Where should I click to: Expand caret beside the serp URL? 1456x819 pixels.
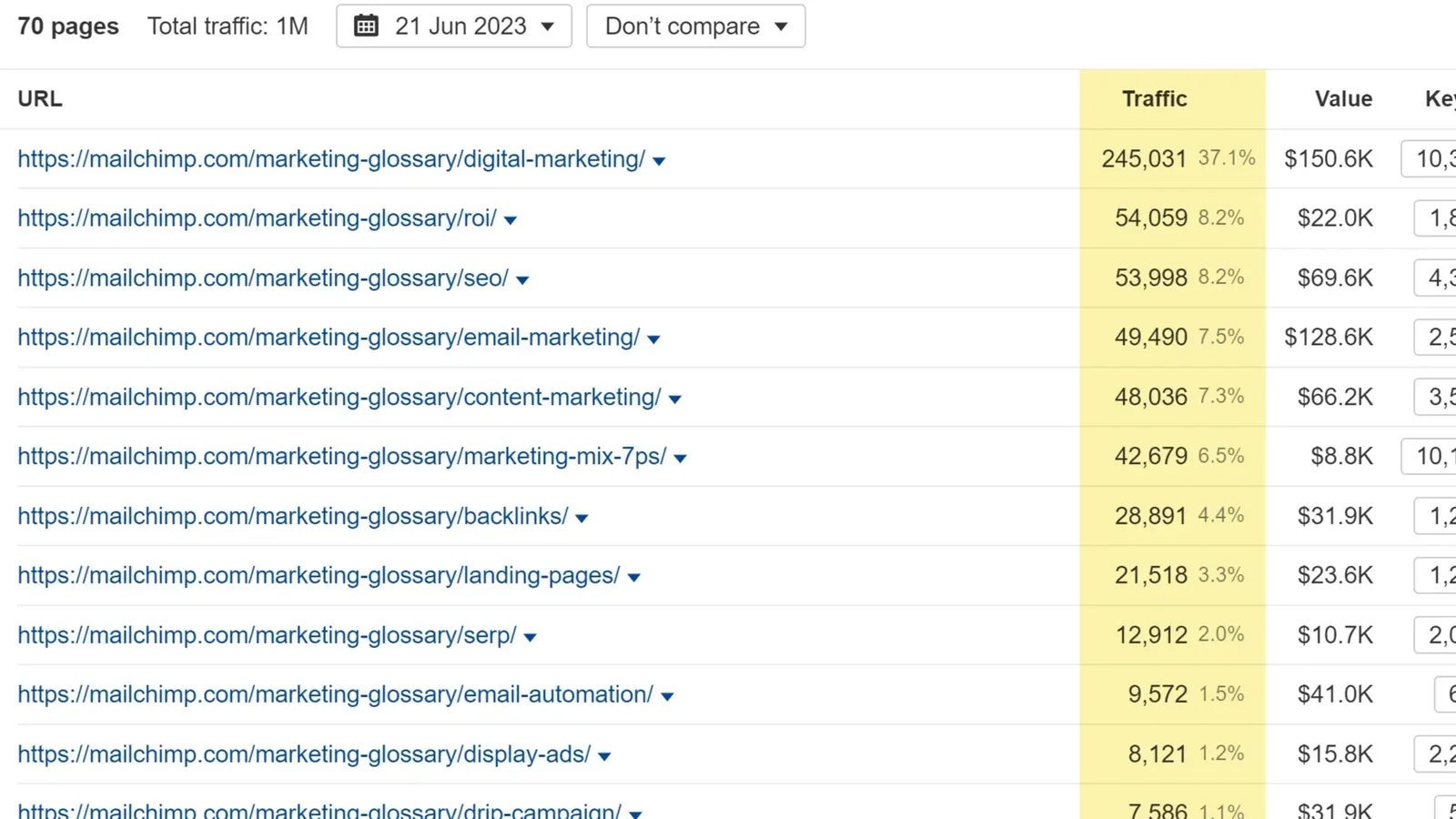point(530,638)
